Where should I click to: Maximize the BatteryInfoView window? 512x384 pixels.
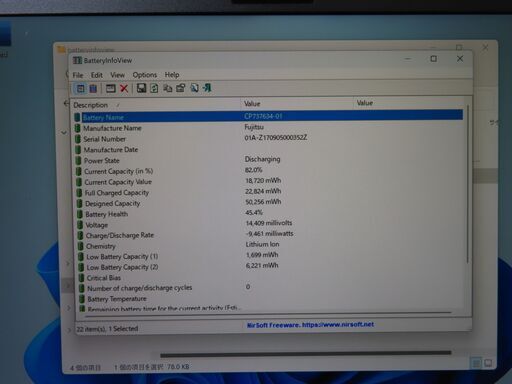point(434,59)
